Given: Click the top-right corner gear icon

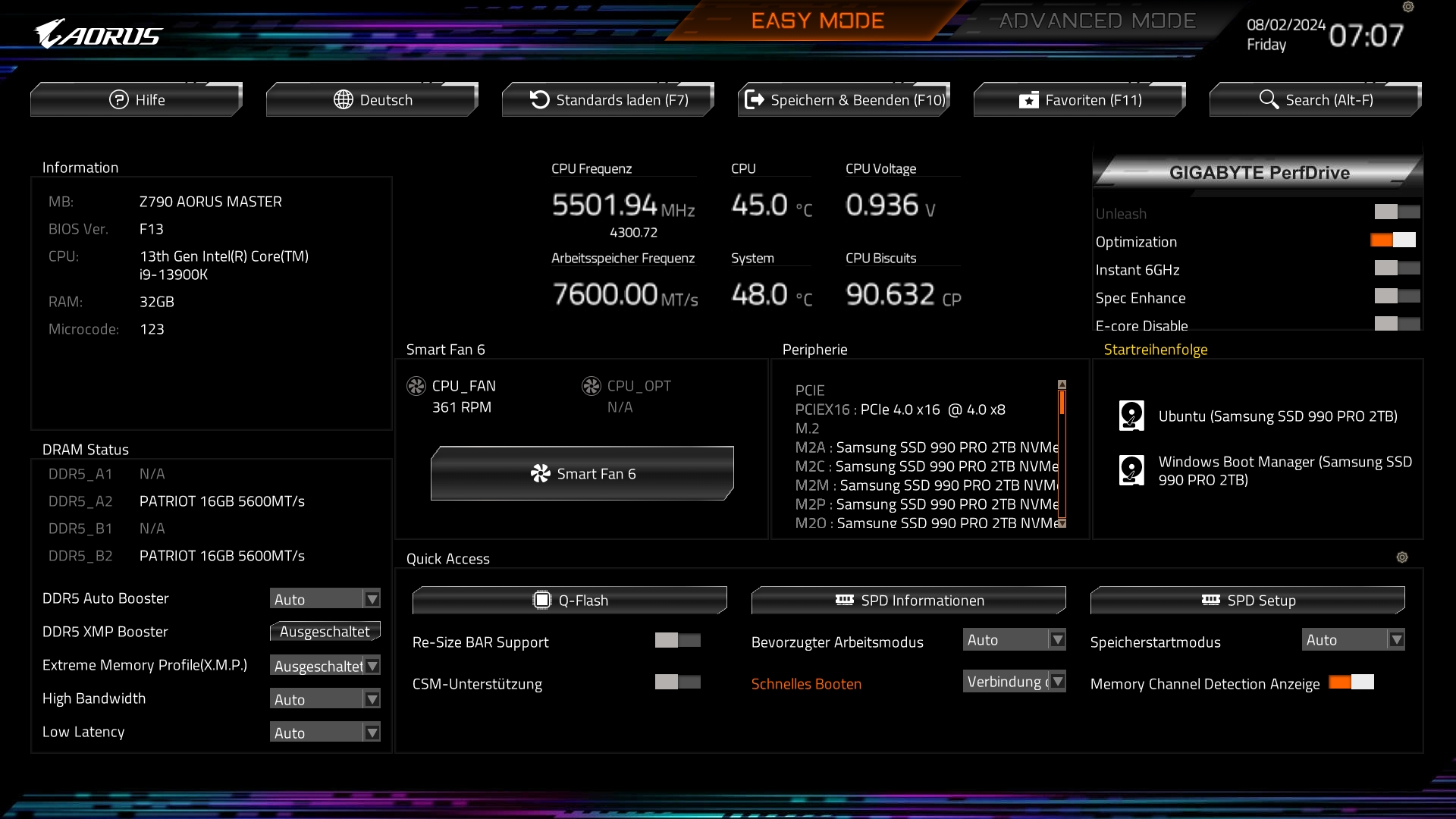Looking at the screenshot, I should (1408, 7).
